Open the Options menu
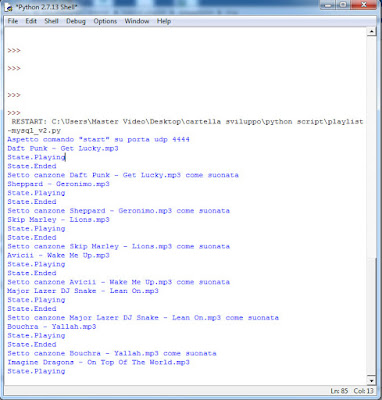Screen dimensions: 382x400 click(105, 21)
